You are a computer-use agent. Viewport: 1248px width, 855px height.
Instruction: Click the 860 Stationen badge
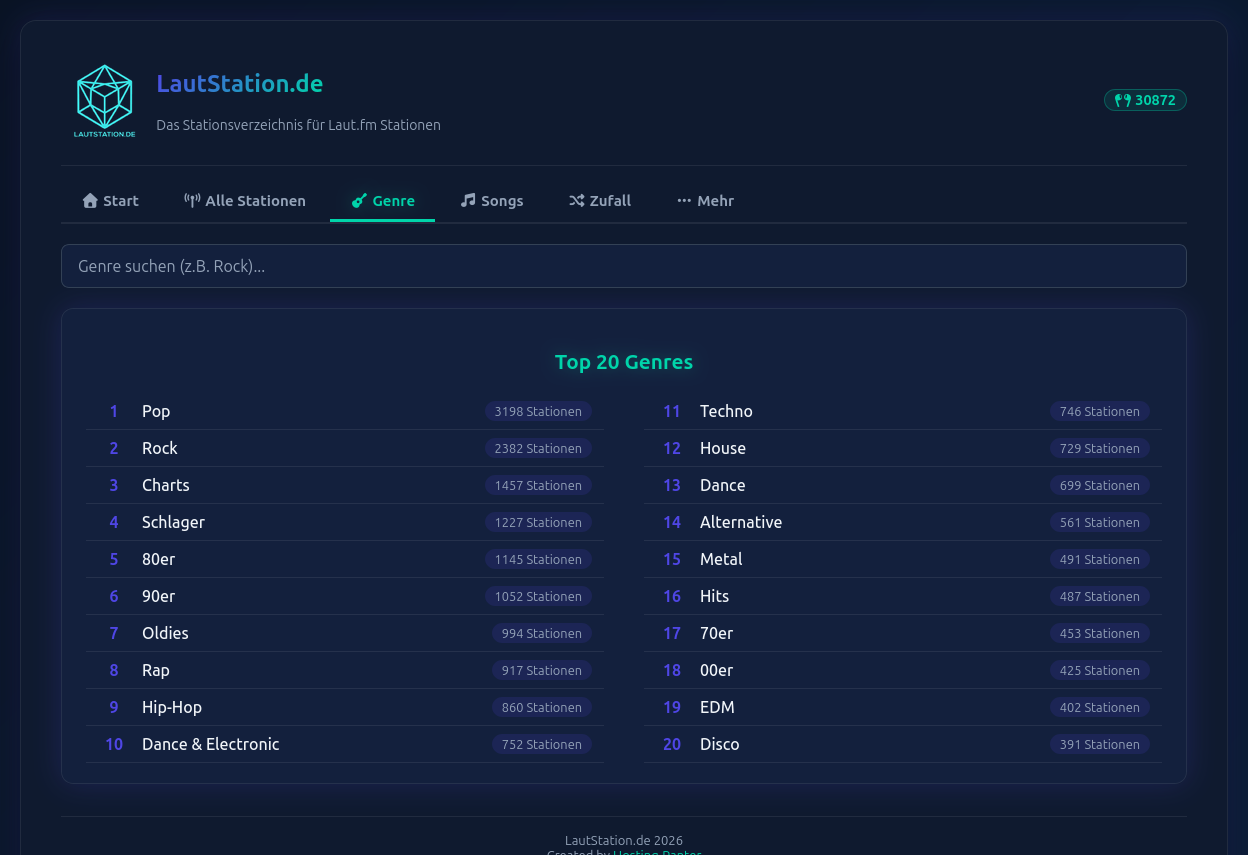(x=541, y=707)
